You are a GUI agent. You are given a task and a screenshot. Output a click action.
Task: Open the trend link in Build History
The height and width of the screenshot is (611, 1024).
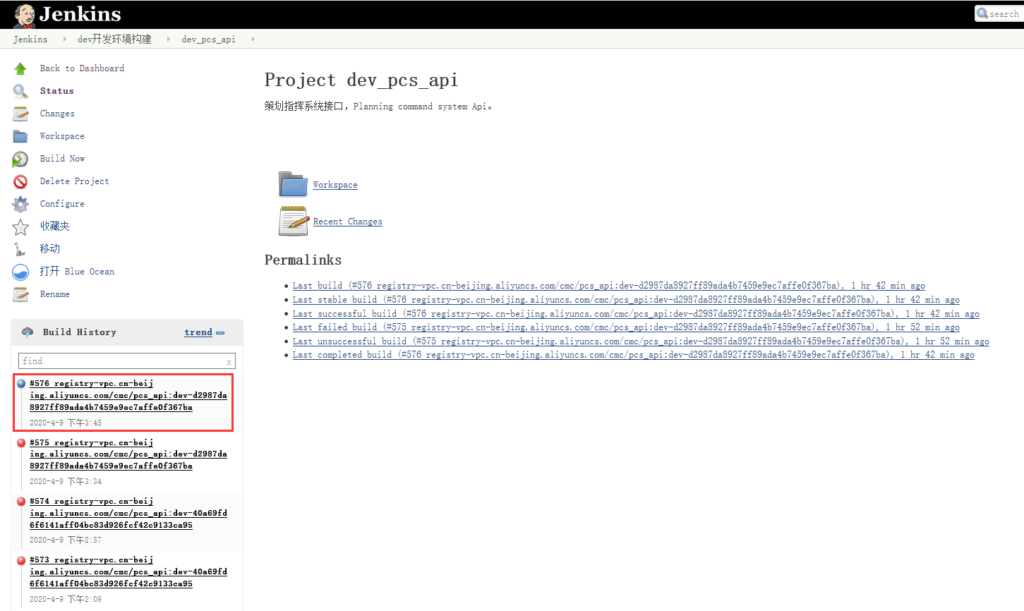coord(197,332)
